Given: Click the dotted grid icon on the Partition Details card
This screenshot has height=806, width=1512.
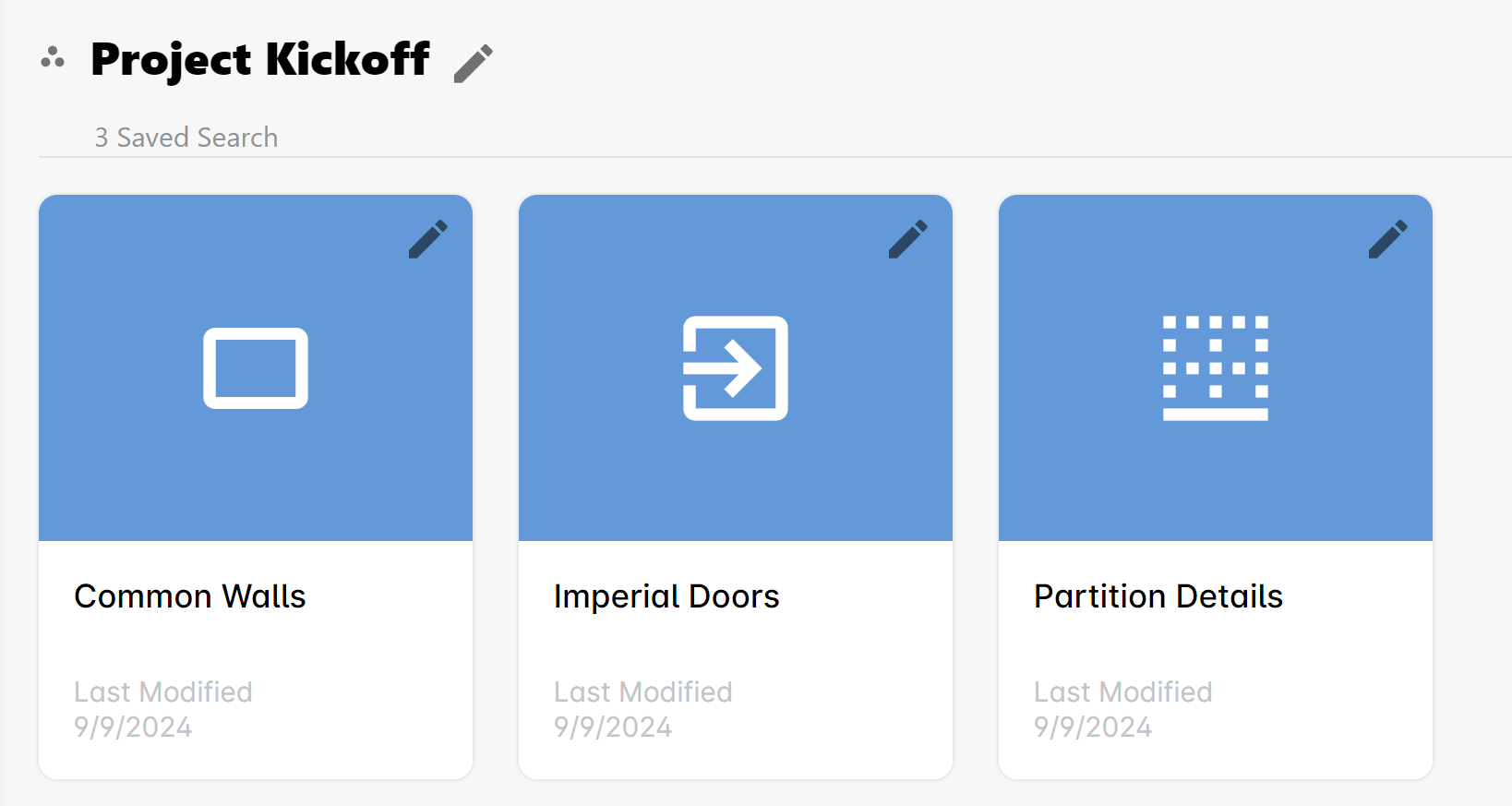Looking at the screenshot, I should pos(1216,368).
